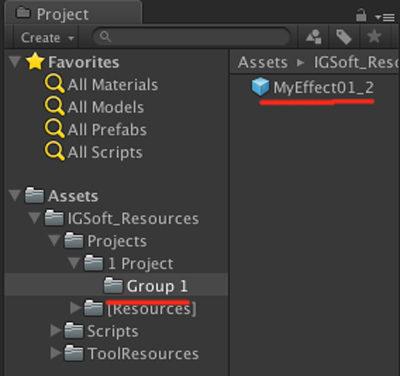Click the All Prefabs magnifier icon
This screenshot has width=400, height=376.
click(x=55, y=129)
